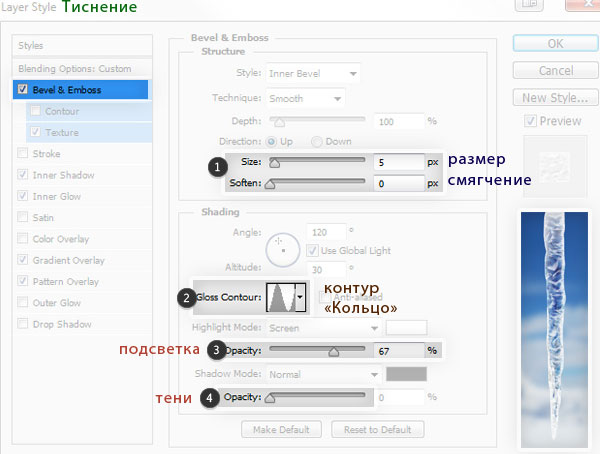Click the Gloss Contour curve thumbnail
Image resolution: width=600 pixels, height=454 pixels.
281,297
